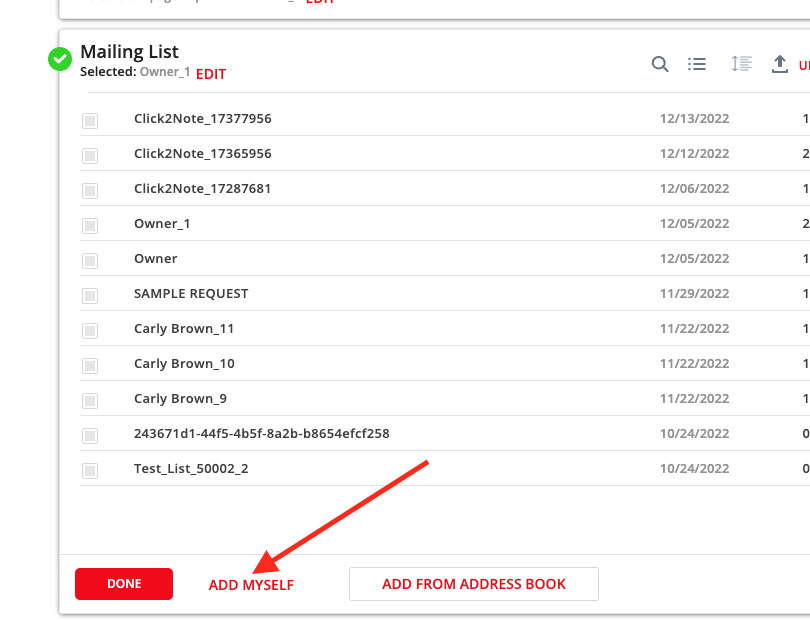Switch to the bulleted list view icon
Screen dimensions: 810x620
697,64
